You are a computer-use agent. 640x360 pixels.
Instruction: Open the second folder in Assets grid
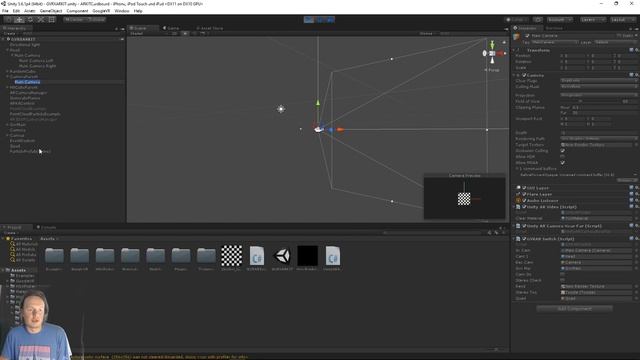point(80,256)
